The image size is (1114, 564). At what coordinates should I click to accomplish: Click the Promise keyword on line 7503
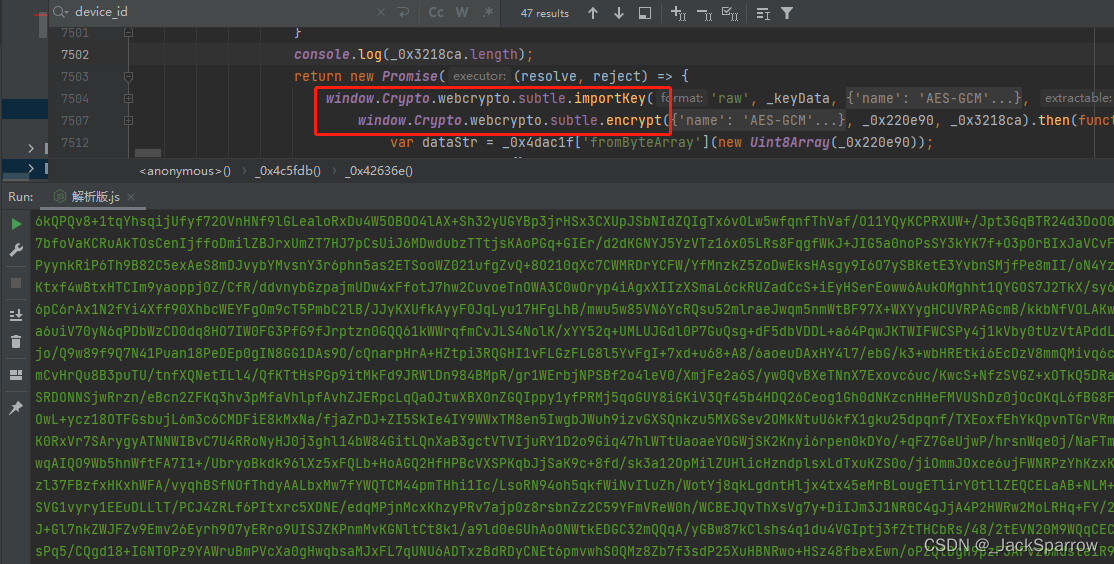point(410,76)
